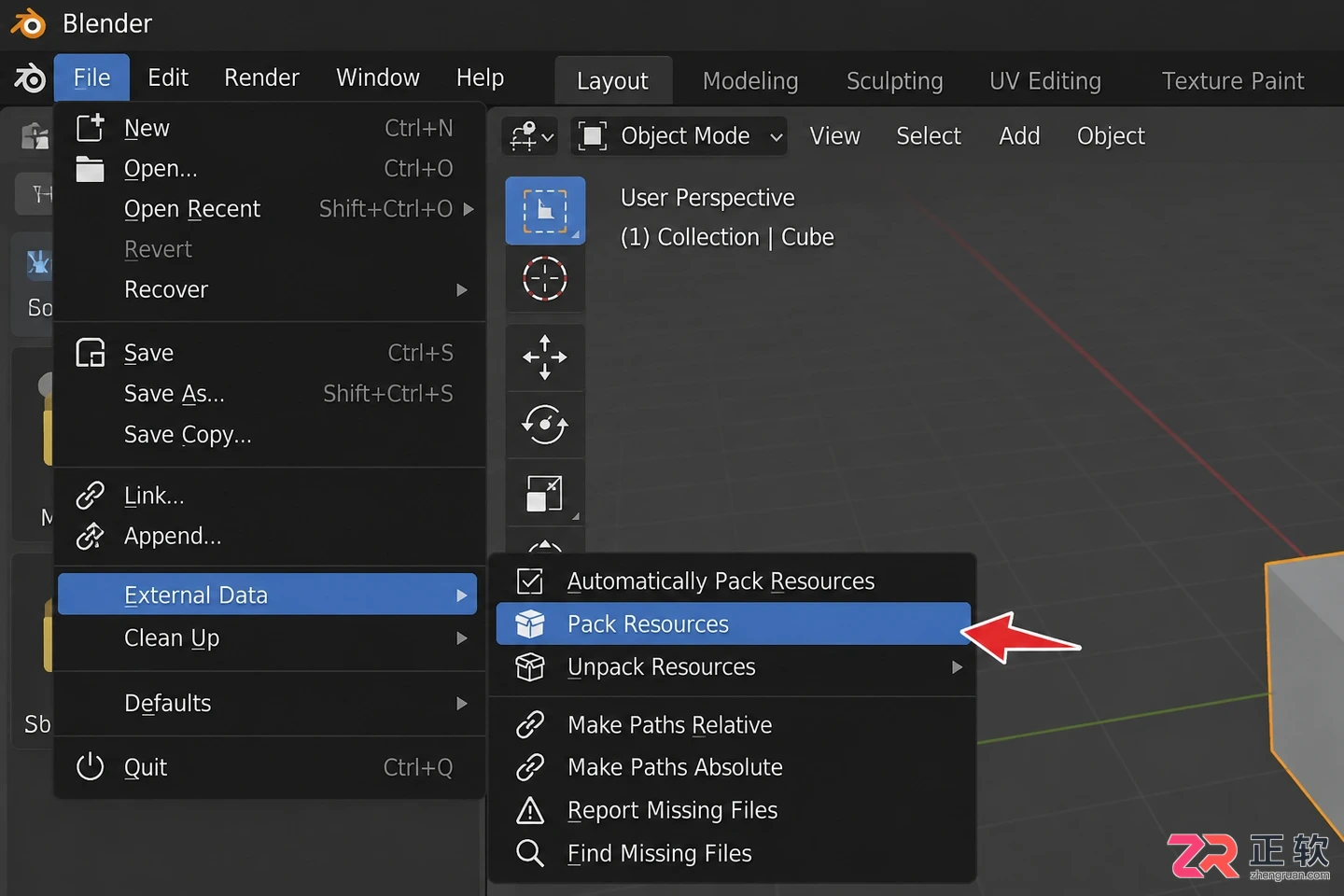1344x896 pixels.
Task: Click the Blender logo menu icon
Action: (x=29, y=78)
